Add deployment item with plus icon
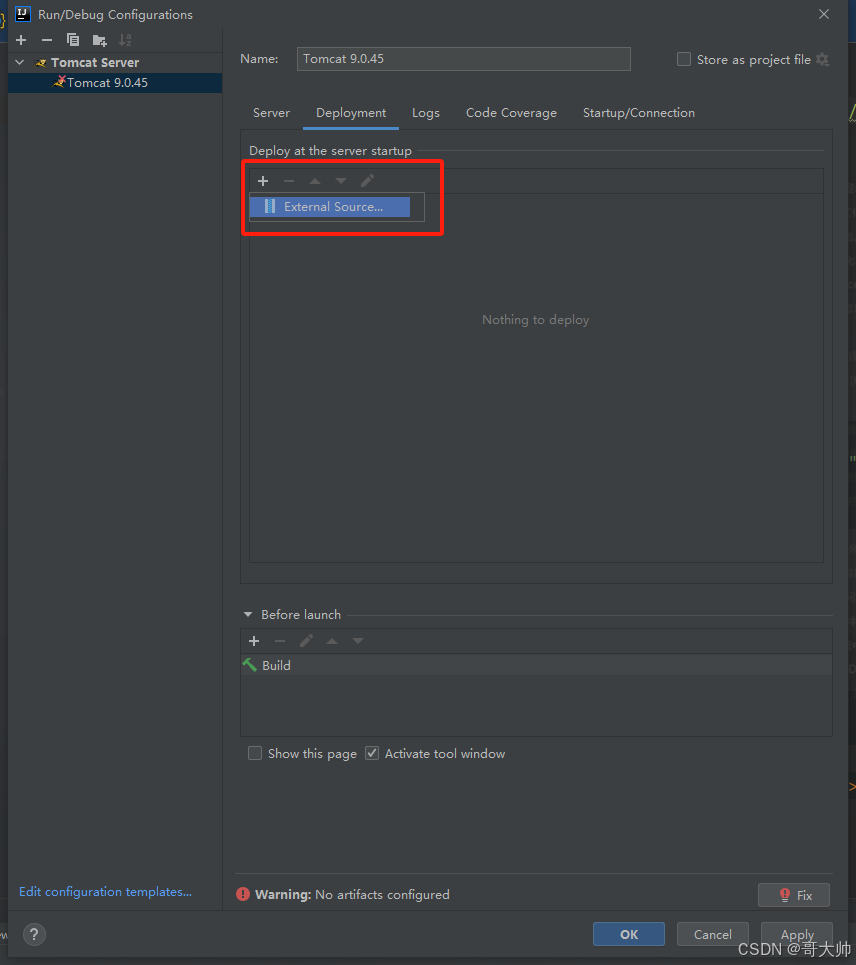The width and height of the screenshot is (856, 965). [x=263, y=181]
